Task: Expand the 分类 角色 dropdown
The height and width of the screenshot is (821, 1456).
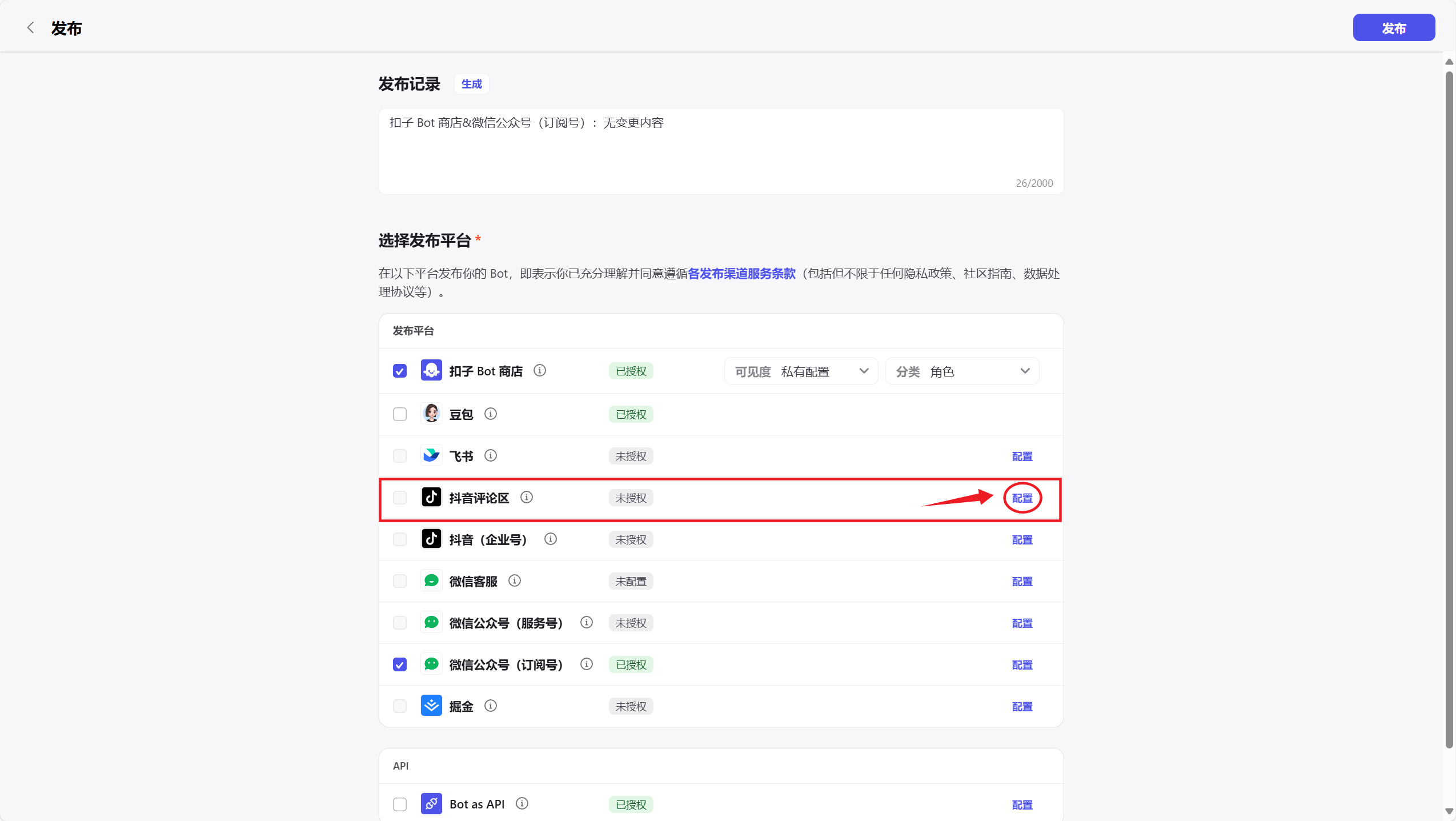Action: coord(962,371)
